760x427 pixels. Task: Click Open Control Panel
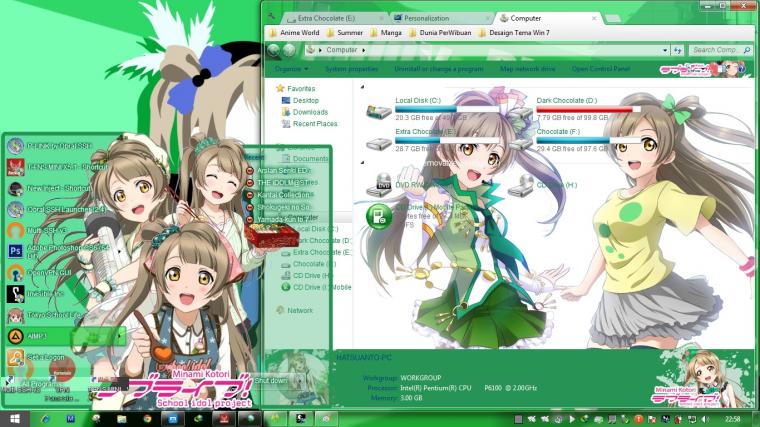click(601, 69)
